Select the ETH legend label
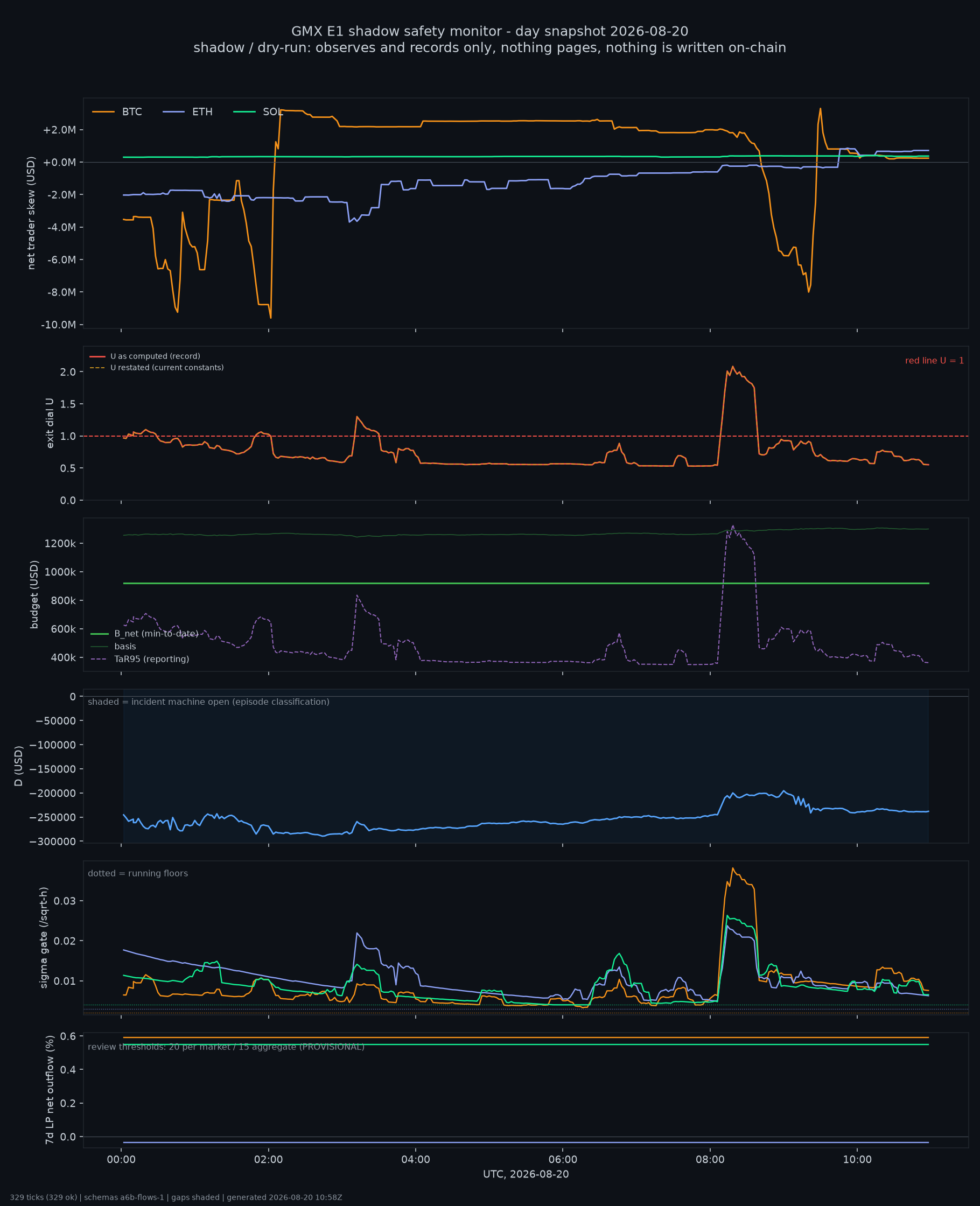This screenshot has width=980, height=1206. pos(202,112)
